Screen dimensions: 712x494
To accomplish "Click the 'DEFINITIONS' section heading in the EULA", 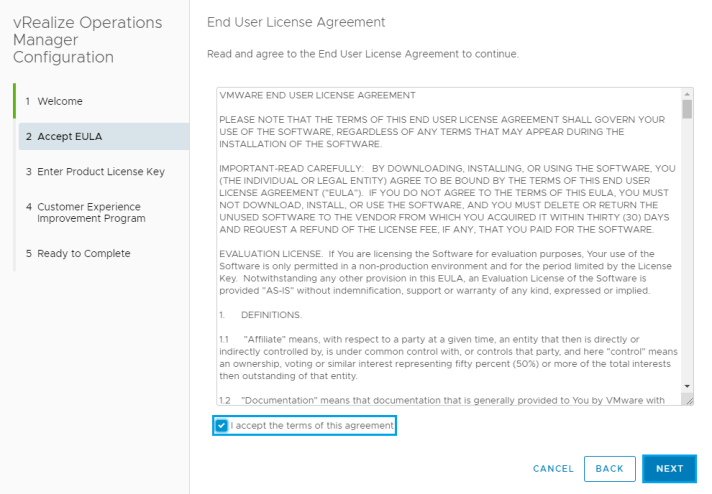I will [x=271, y=315].
